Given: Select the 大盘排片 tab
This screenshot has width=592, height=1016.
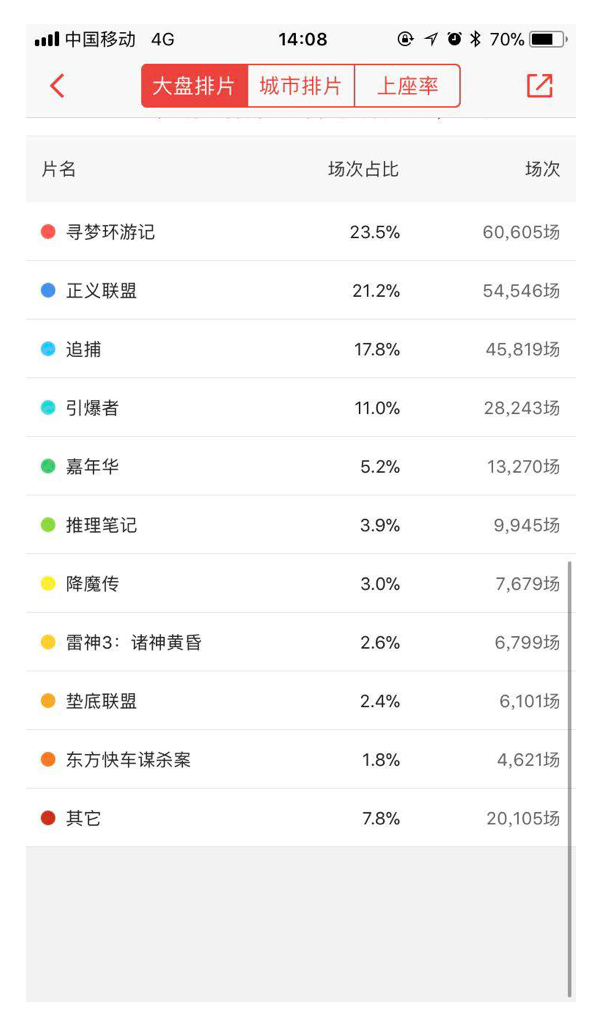Looking at the screenshot, I should tap(194, 86).
